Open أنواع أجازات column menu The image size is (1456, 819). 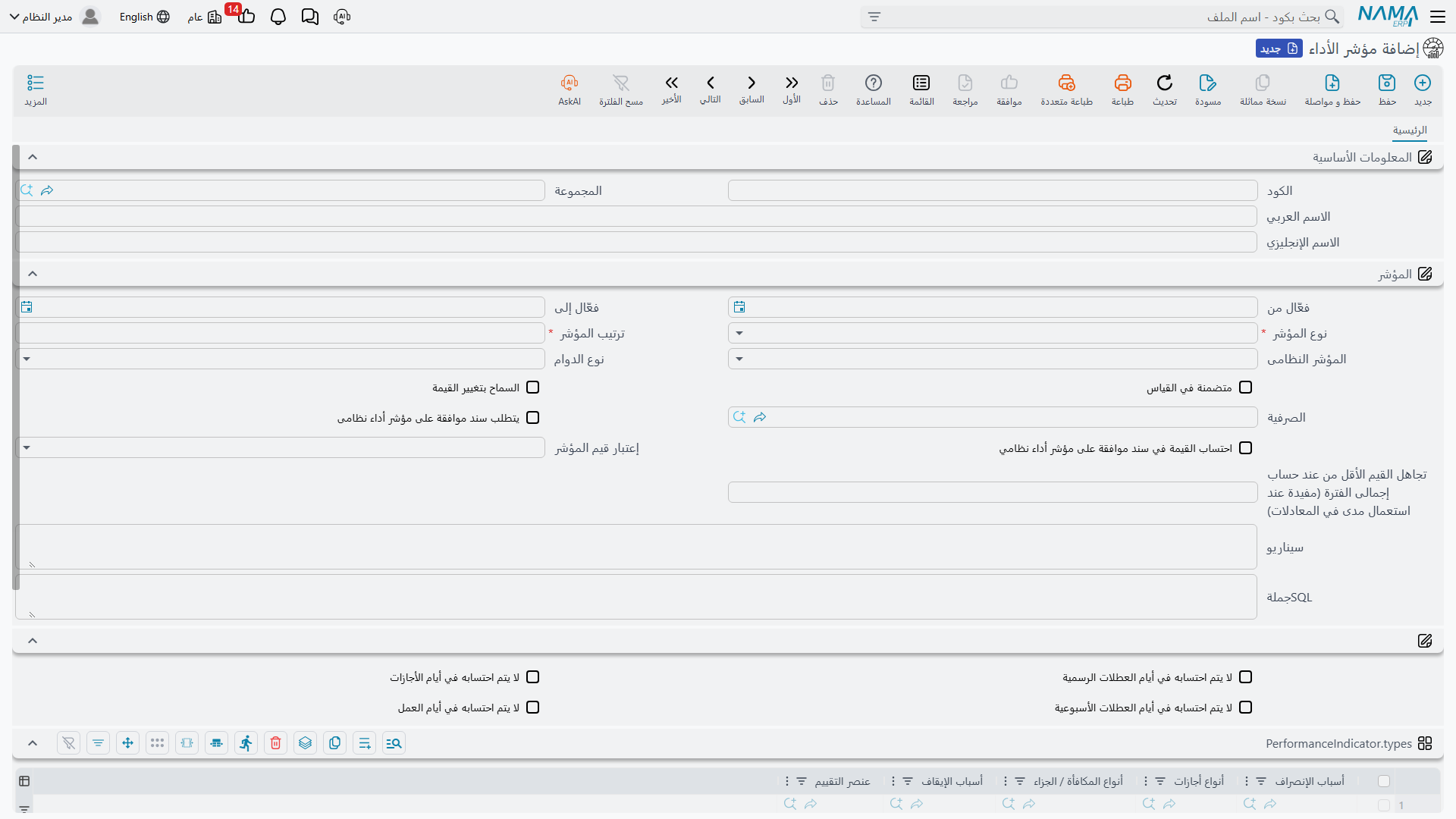pos(1146,781)
